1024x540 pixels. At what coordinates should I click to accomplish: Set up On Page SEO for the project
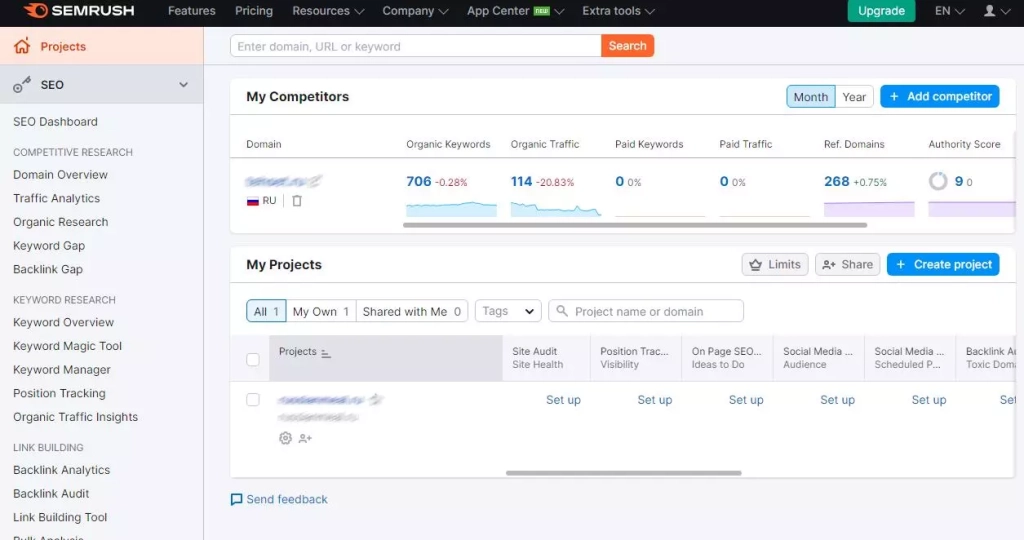click(x=746, y=400)
